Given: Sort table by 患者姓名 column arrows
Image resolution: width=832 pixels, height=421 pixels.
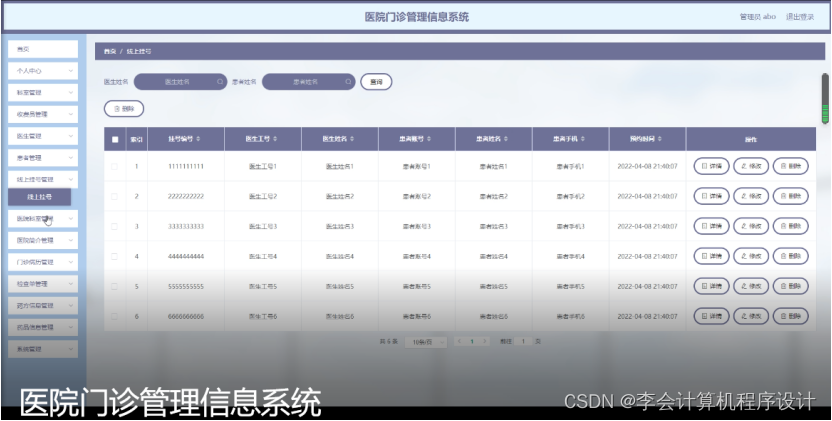Looking at the screenshot, I should 506,139.
